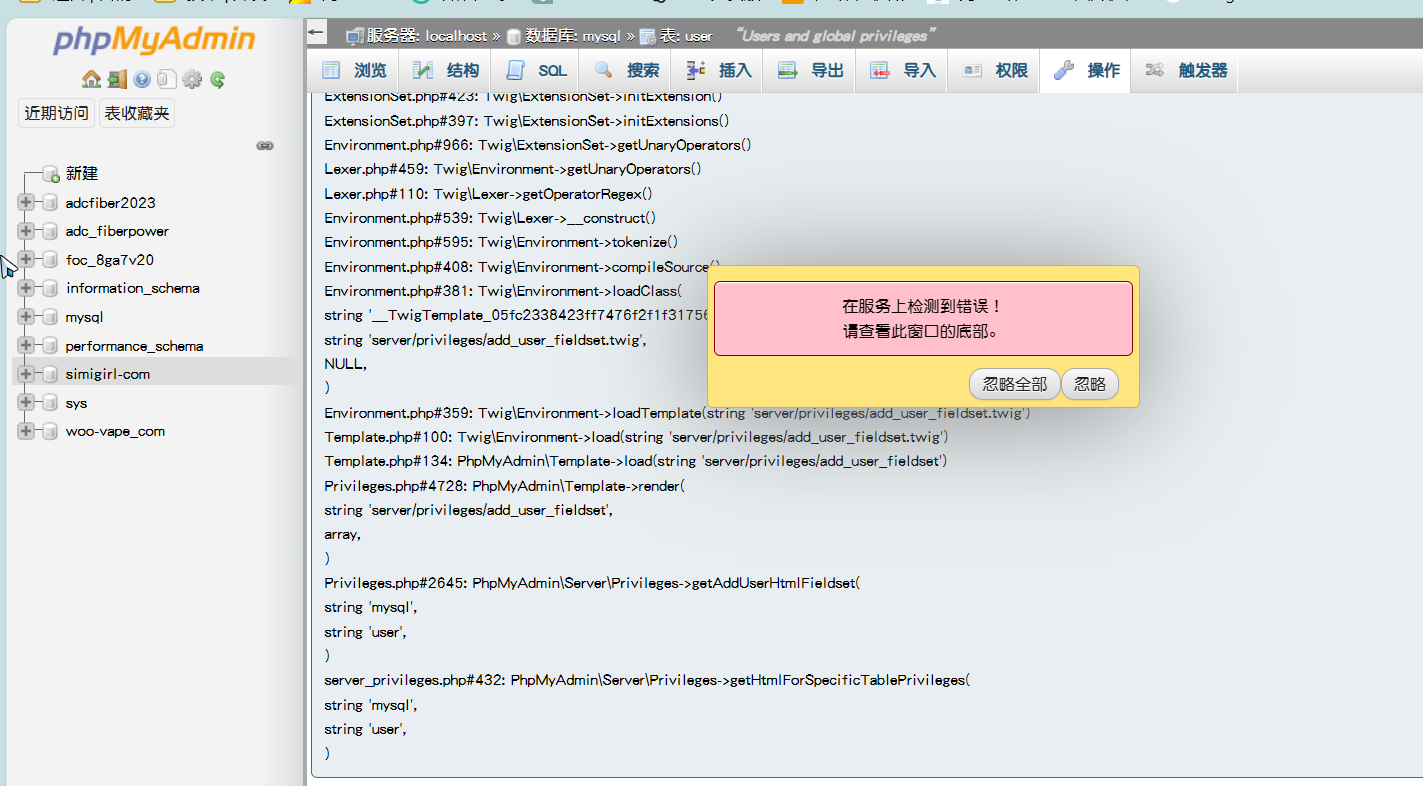
Task: Expand the information_schema database node
Action: [26, 288]
